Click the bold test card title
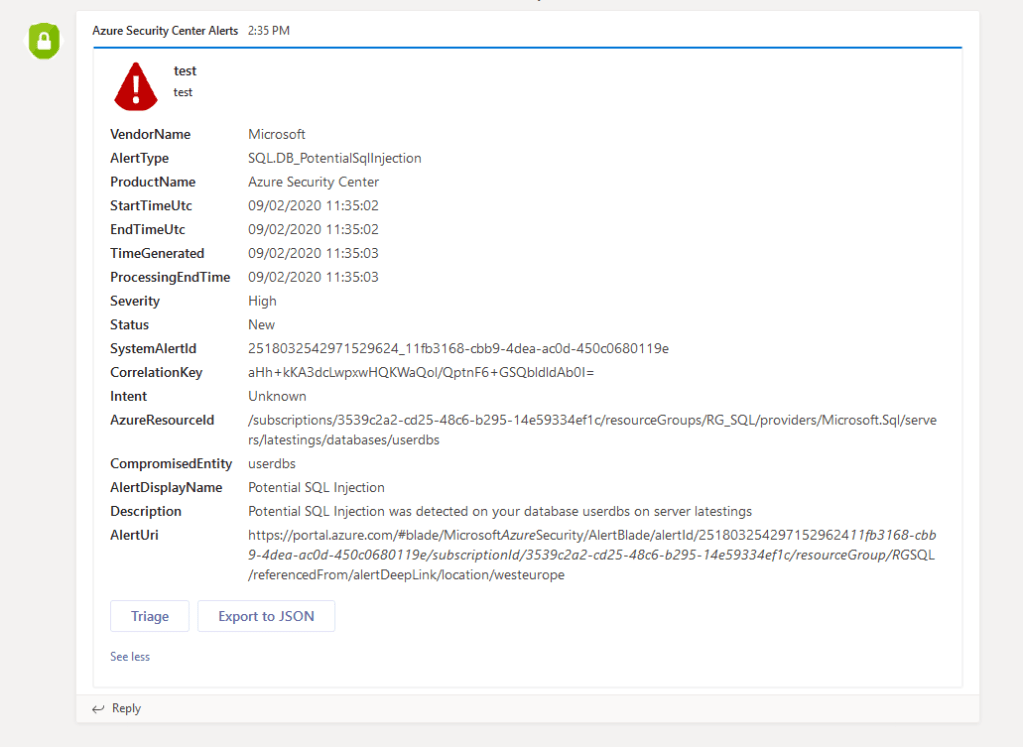The width and height of the screenshot is (1023, 747). (x=185, y=71)
